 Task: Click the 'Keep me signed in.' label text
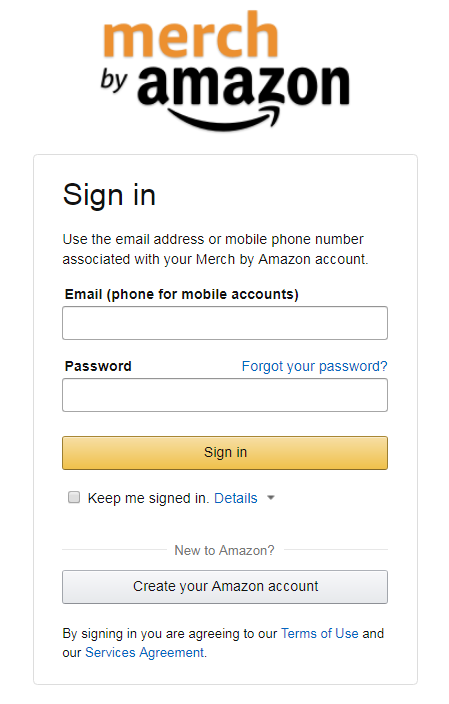click(x=148, y=498)
